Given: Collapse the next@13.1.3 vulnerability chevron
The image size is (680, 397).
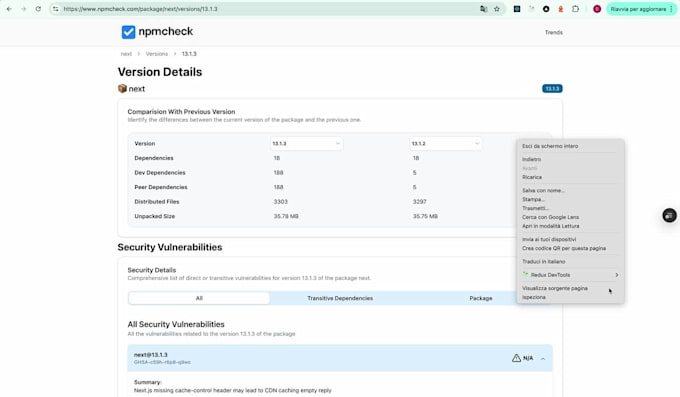Looking at the screenshot, I should (543, 359).
